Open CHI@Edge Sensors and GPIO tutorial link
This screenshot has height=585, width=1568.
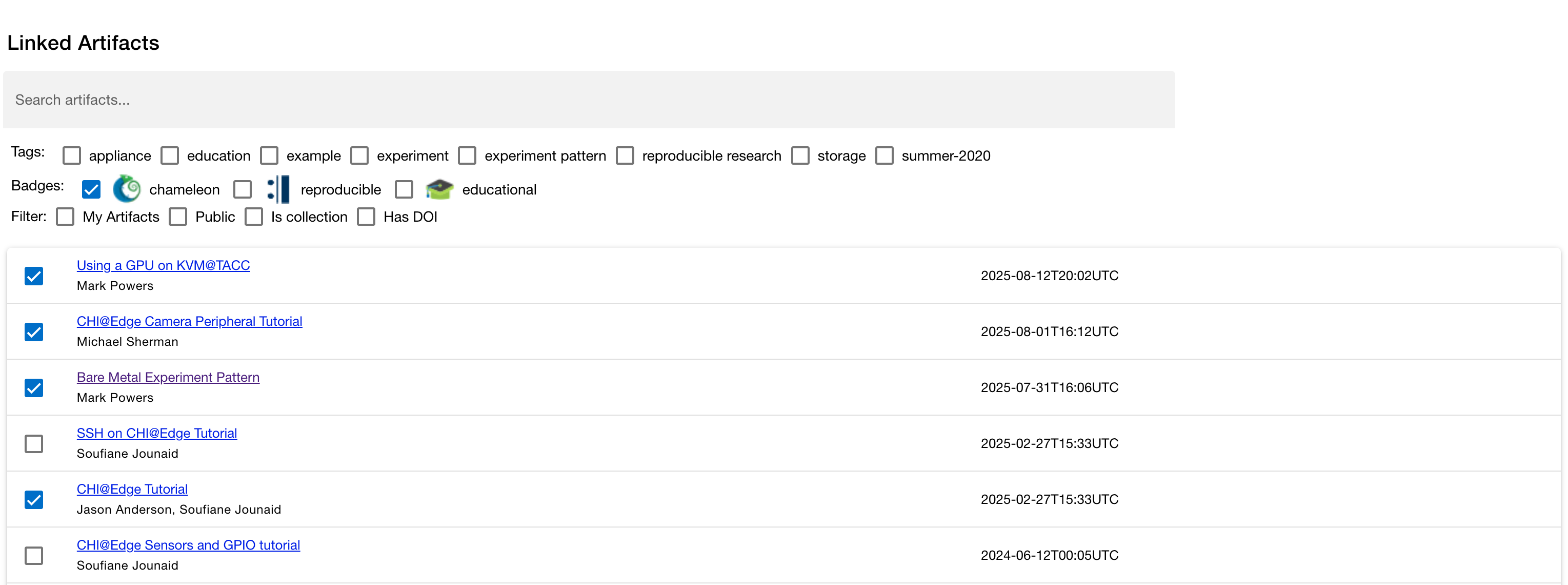pos(188,545)
